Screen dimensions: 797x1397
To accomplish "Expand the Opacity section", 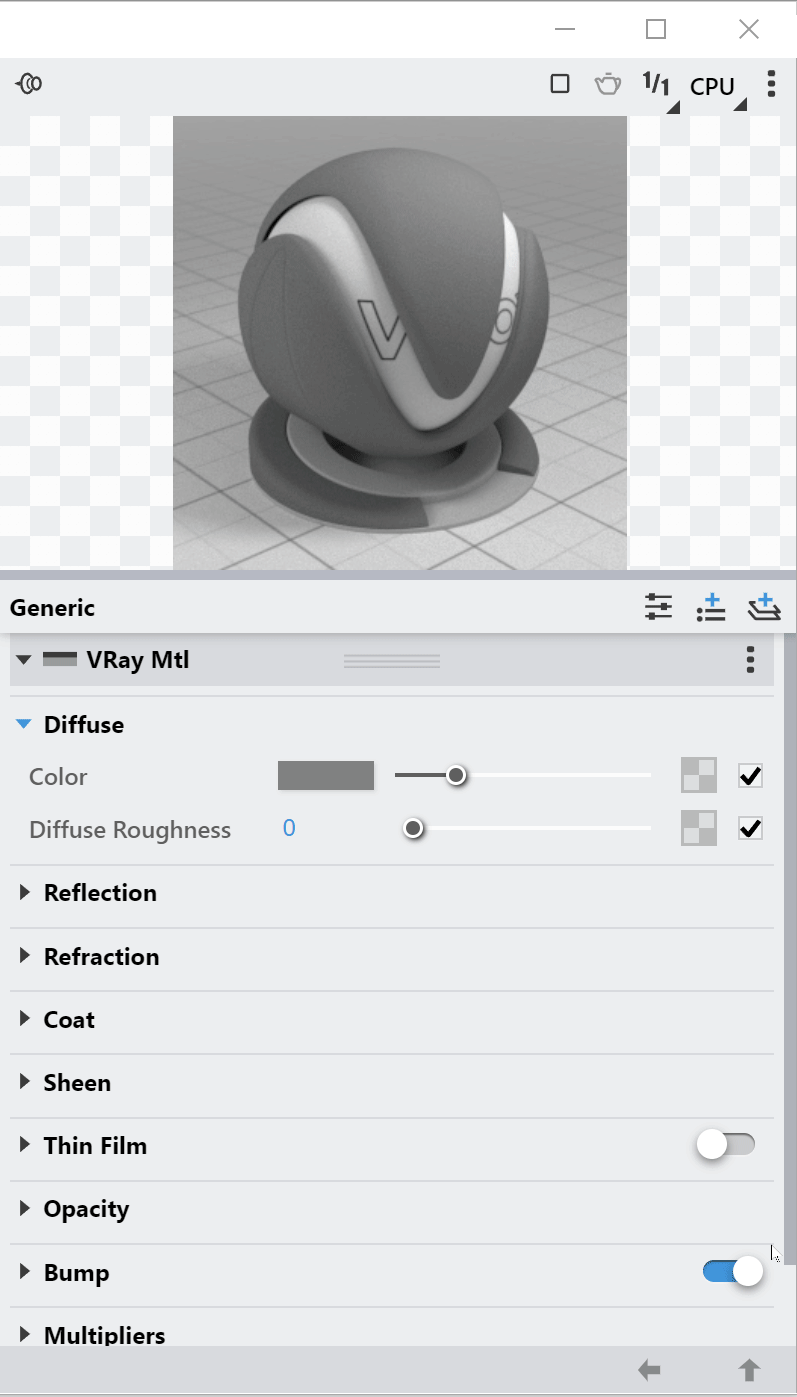I will pyautogui.click(x=25, y=1208).
